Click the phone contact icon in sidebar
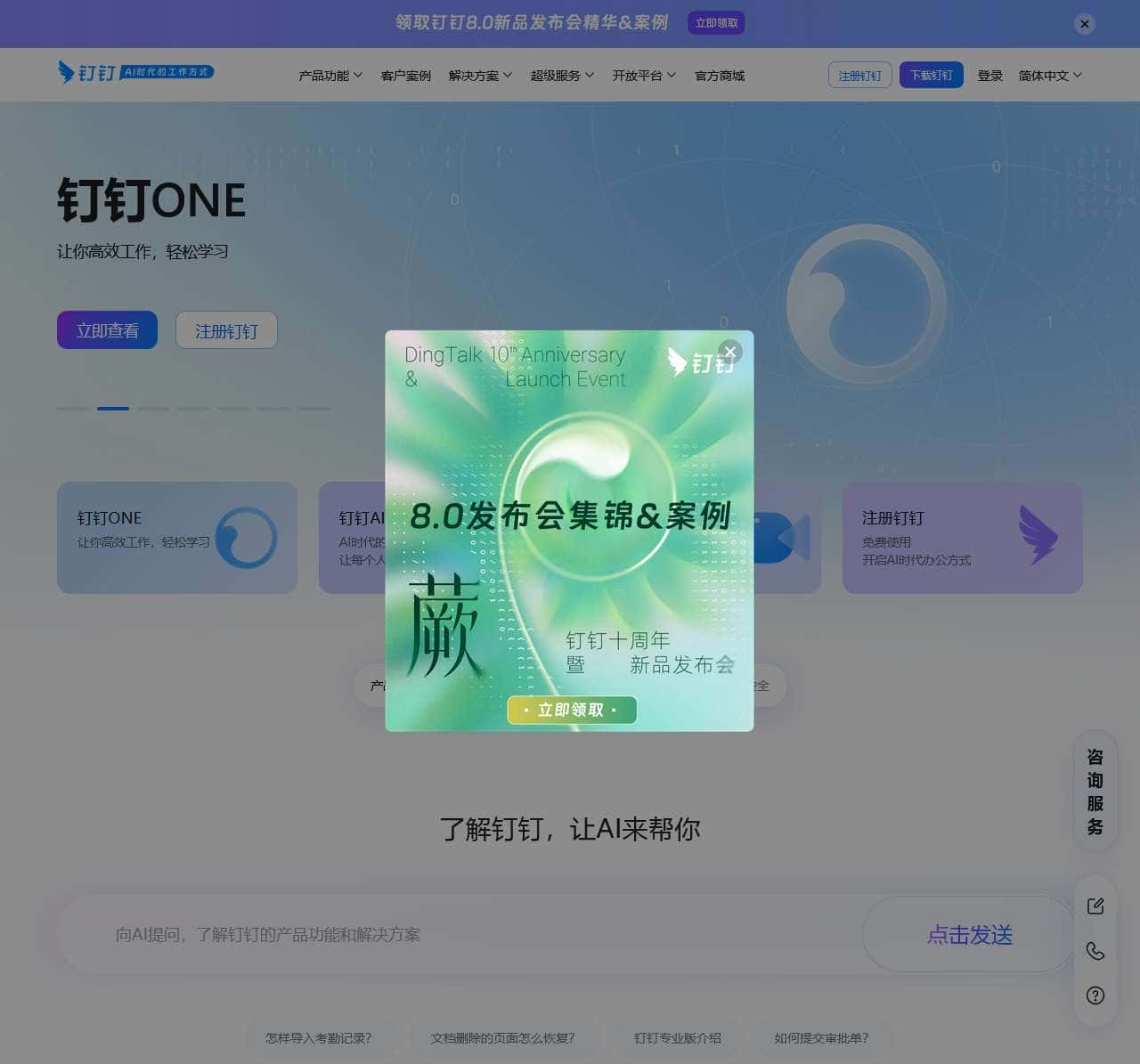 tap(1095, 951)
